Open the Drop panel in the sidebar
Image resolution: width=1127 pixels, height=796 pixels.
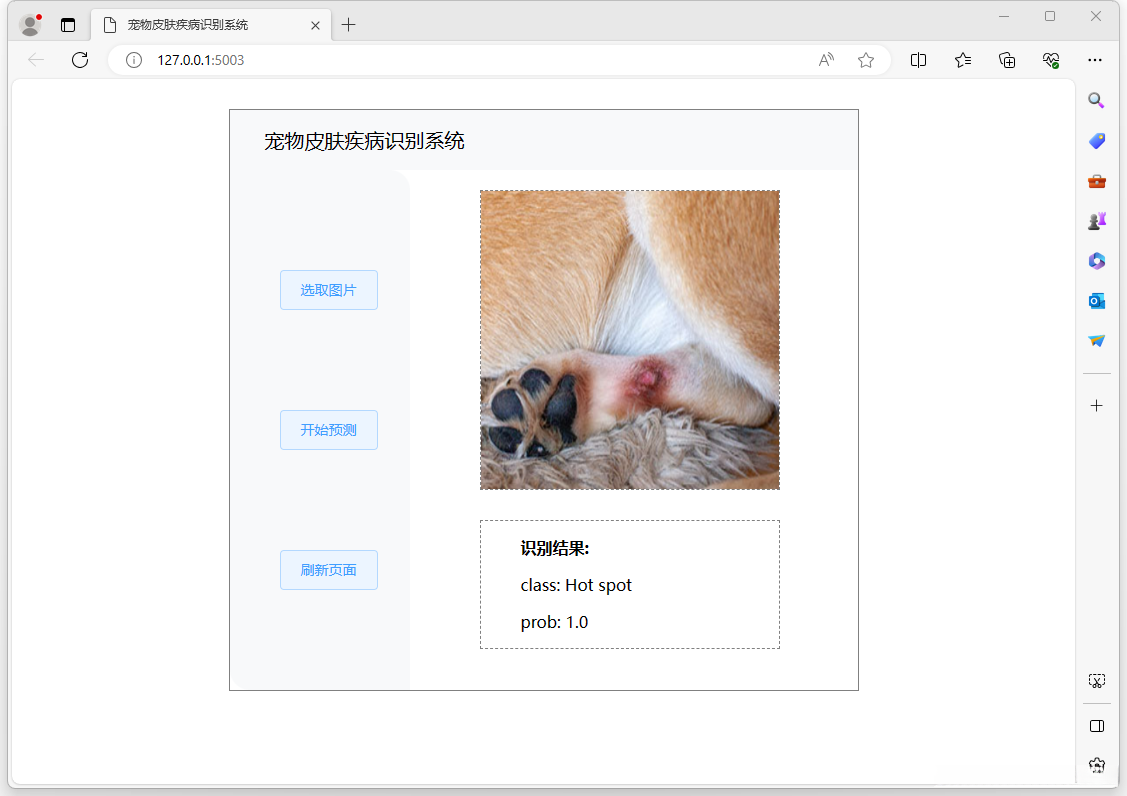[1096, 340]
